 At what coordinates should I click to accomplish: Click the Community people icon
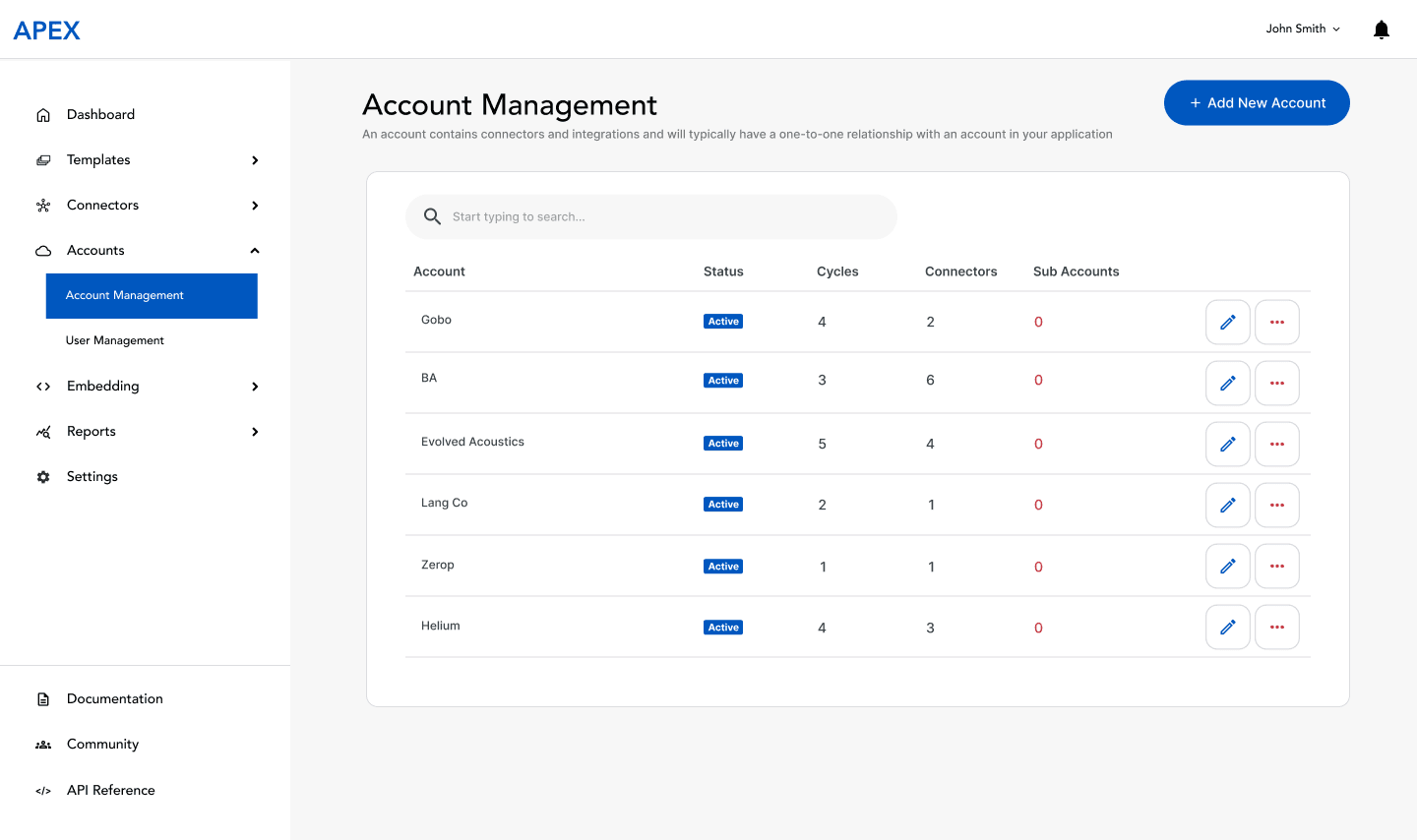43,744
